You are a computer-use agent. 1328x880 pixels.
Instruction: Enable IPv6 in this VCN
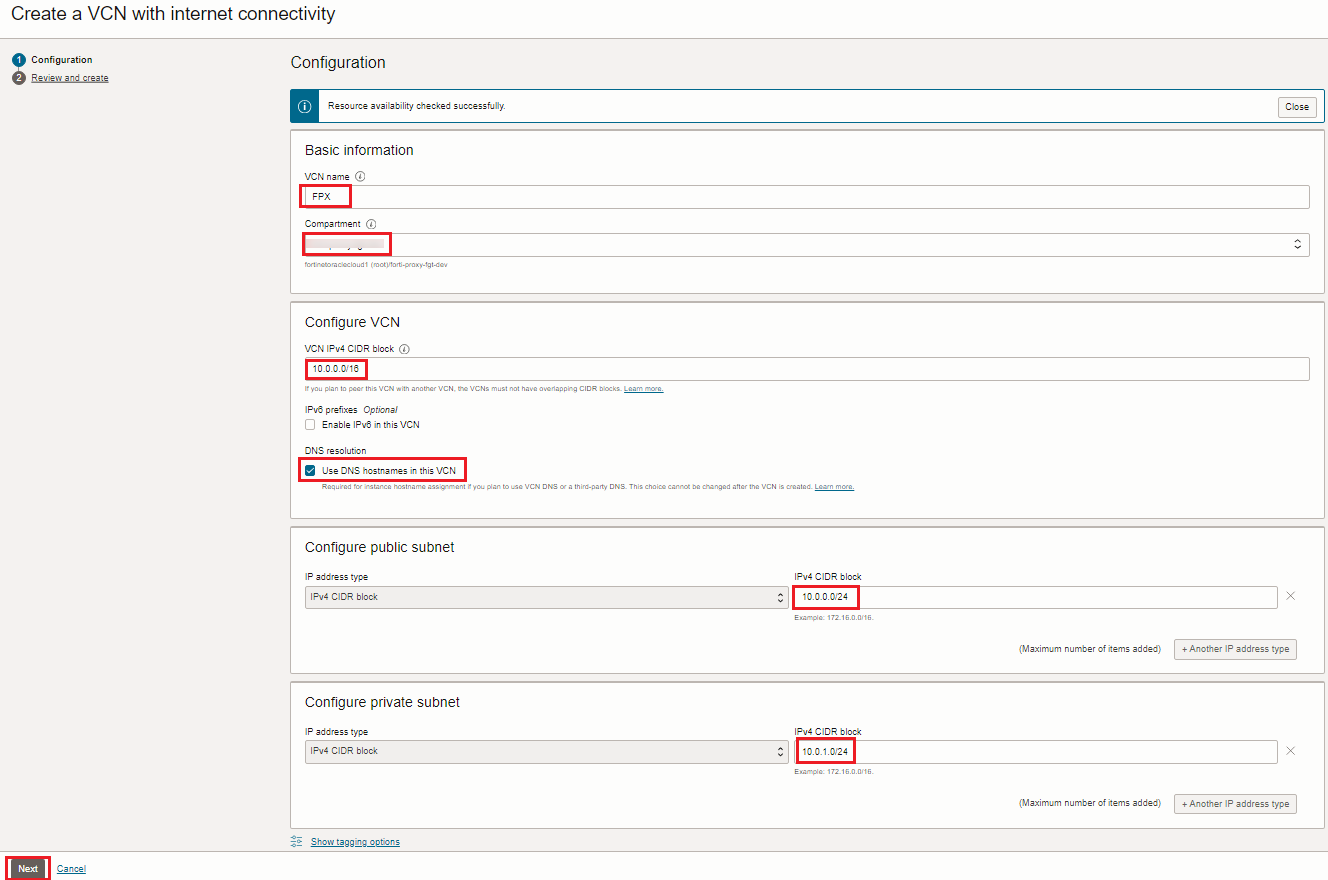click(x=310, y=424)
